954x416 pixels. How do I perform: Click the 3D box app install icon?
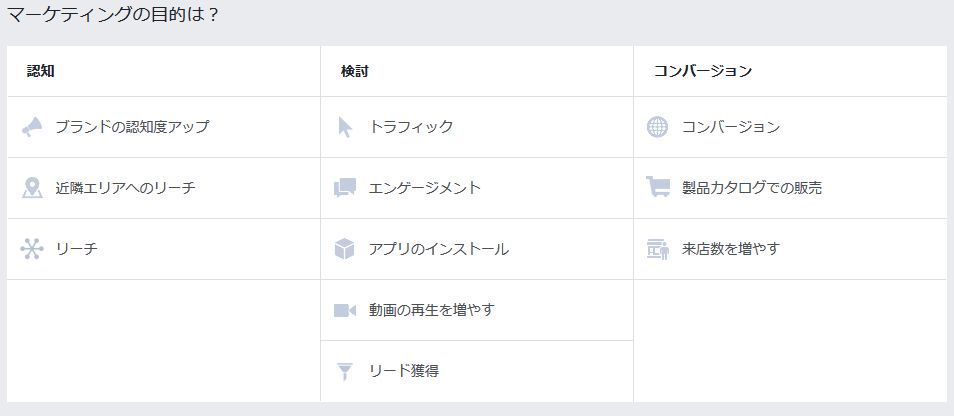(x=345, y=249)
